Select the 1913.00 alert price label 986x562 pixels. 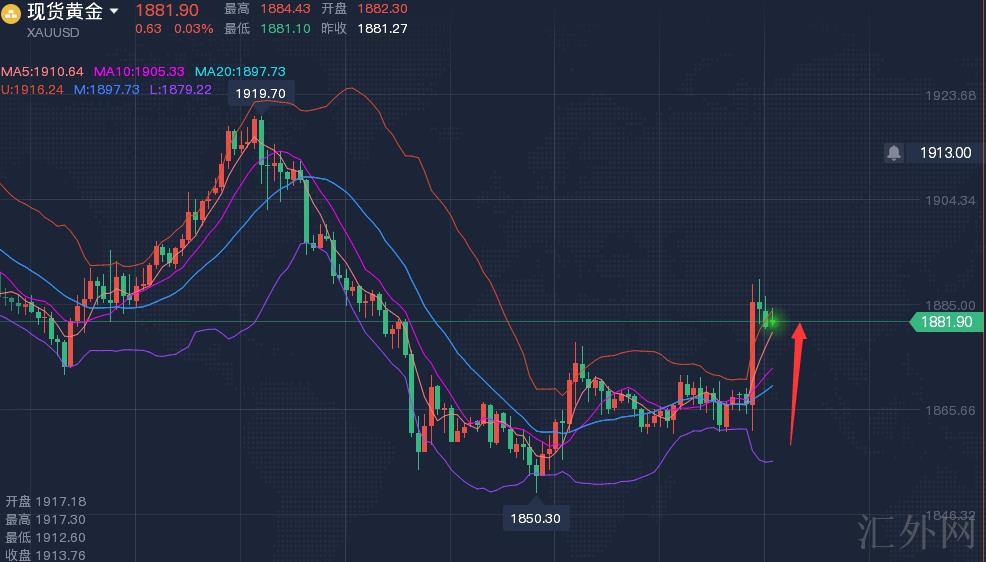click(x=945, y=152)
